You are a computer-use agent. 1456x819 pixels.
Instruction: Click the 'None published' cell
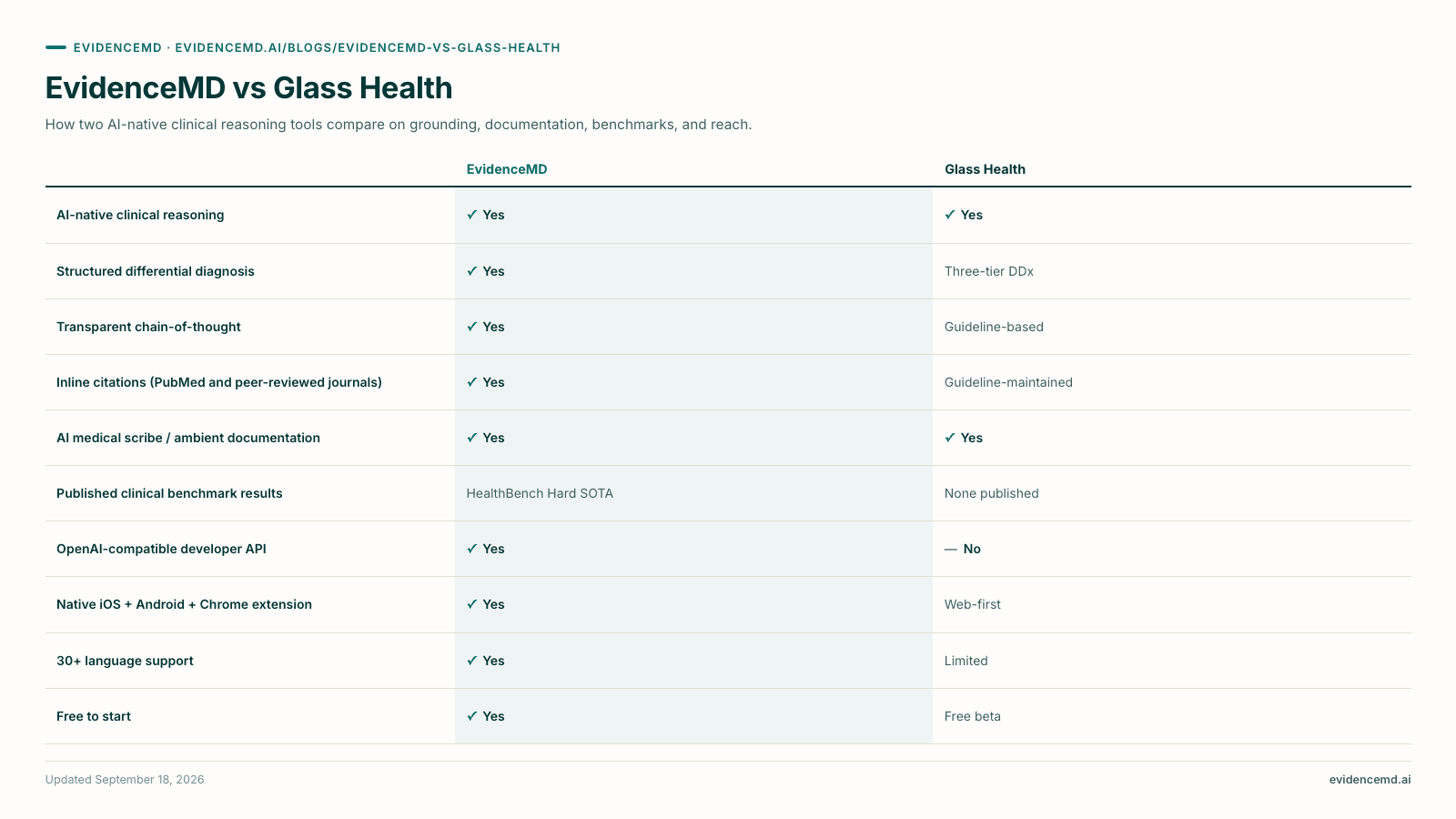tap(991, 493)
